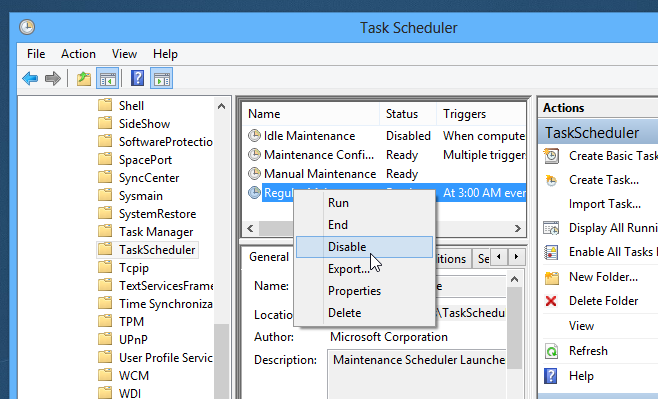Select Disable in the context menu
The height and width of the screenshot is (399, 658).
tap(364, 247)
